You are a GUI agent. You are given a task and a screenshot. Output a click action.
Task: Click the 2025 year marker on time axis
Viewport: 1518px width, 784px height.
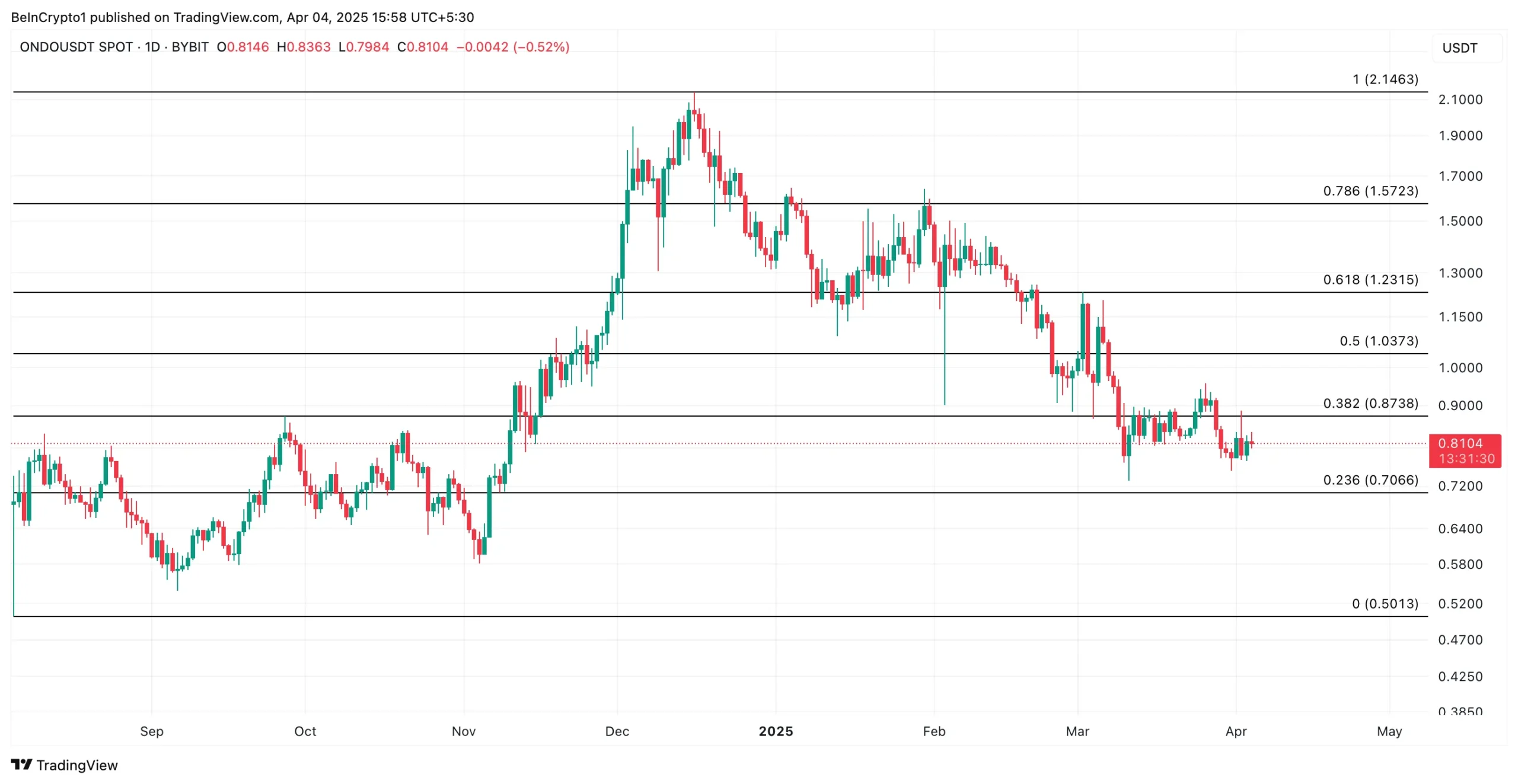[775, 731]
